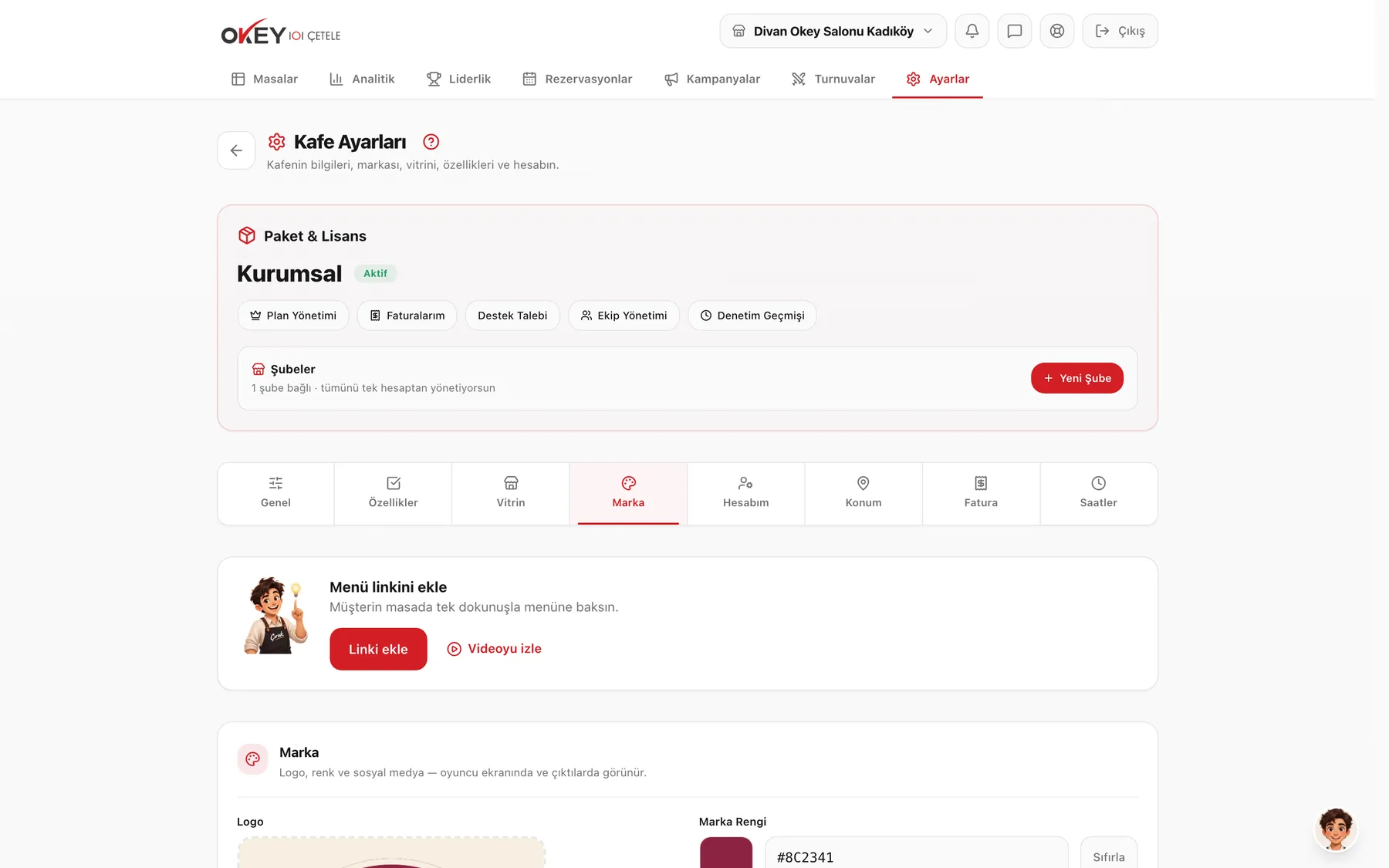Open the notifications bell

(972, 31)
